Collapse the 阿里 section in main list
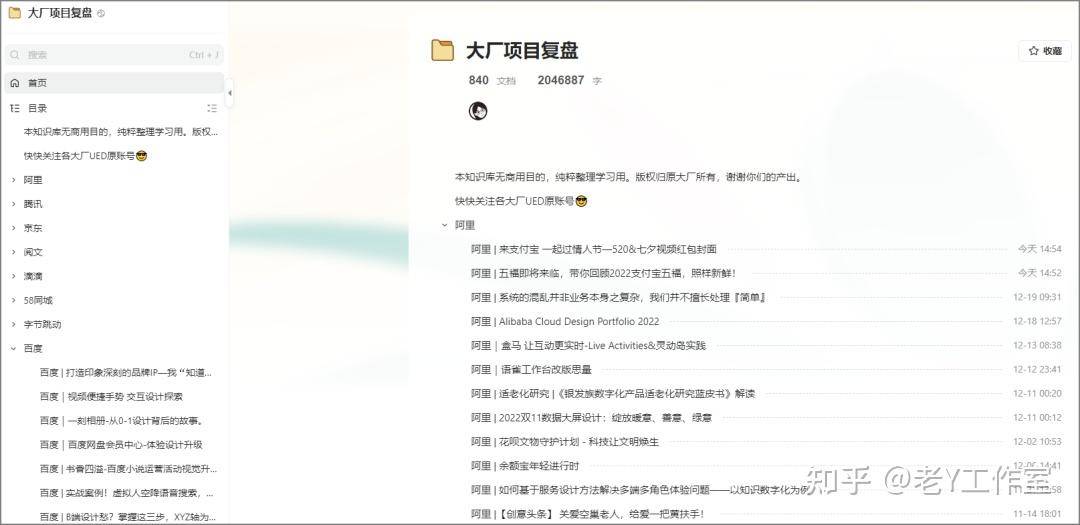The image size is (1080, 525). [445, 225]
